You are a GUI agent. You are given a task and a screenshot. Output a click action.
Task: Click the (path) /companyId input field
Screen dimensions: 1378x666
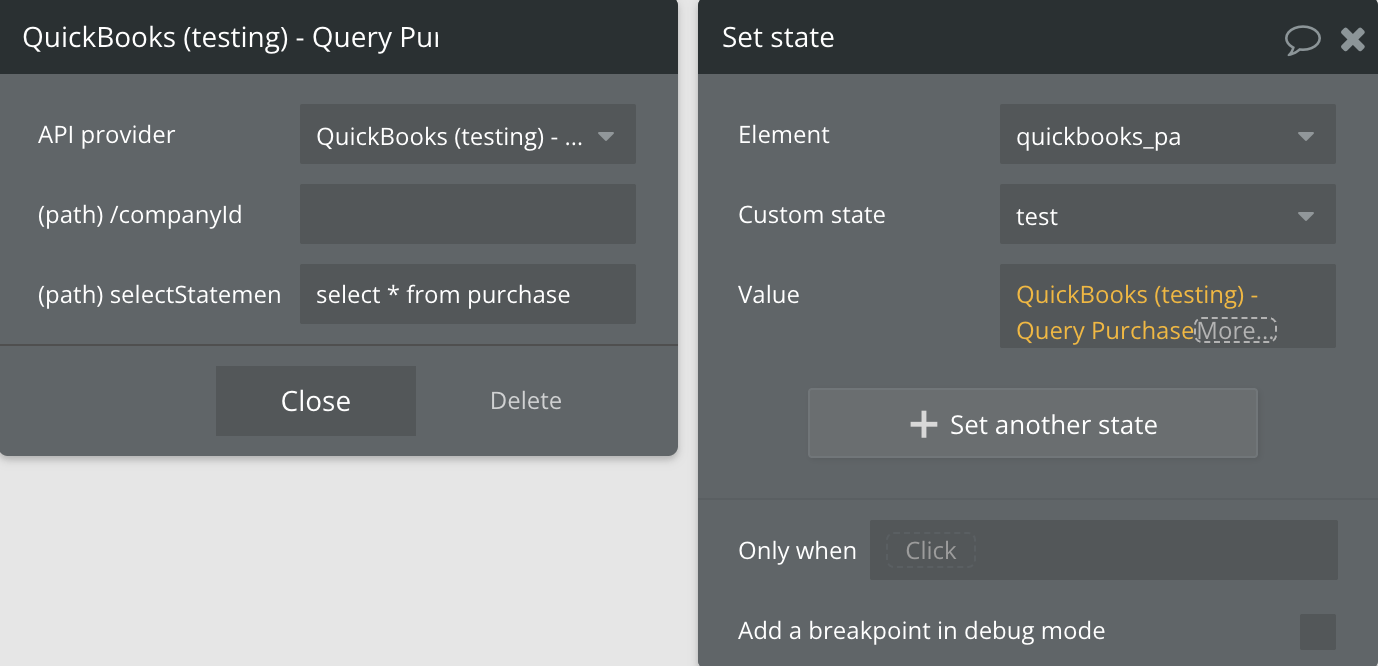(467, 214)
